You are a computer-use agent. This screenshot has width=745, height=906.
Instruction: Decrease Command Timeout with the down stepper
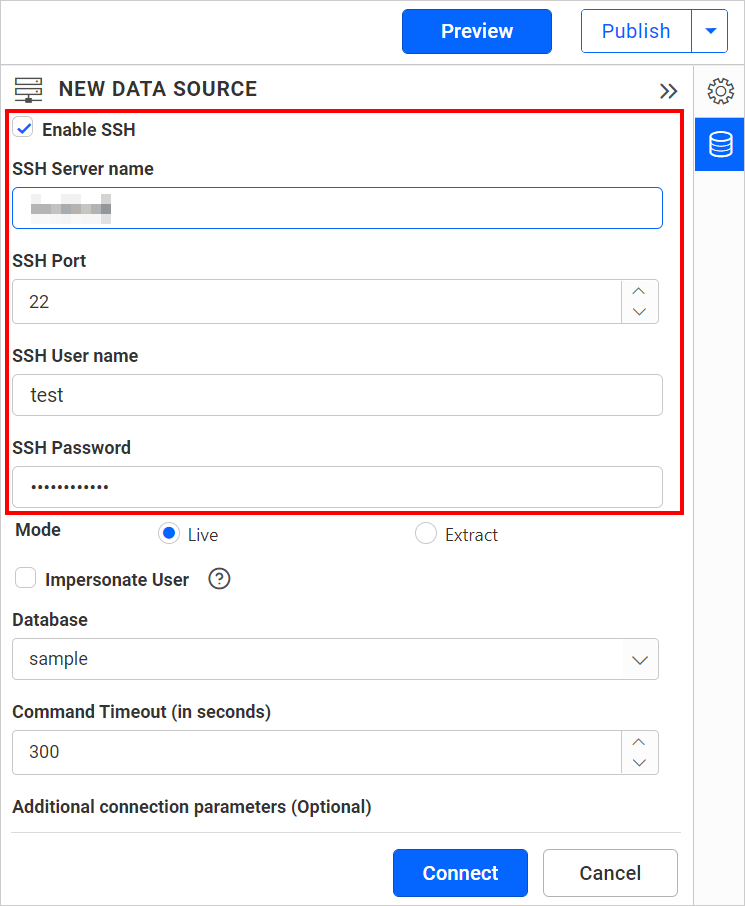640,762
